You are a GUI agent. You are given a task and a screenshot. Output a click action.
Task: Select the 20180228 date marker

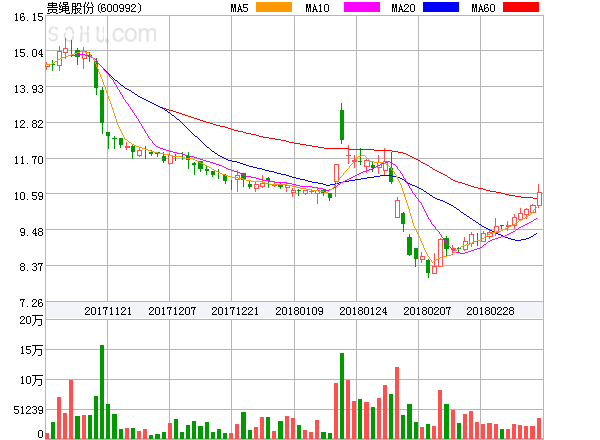click(490, 311)
